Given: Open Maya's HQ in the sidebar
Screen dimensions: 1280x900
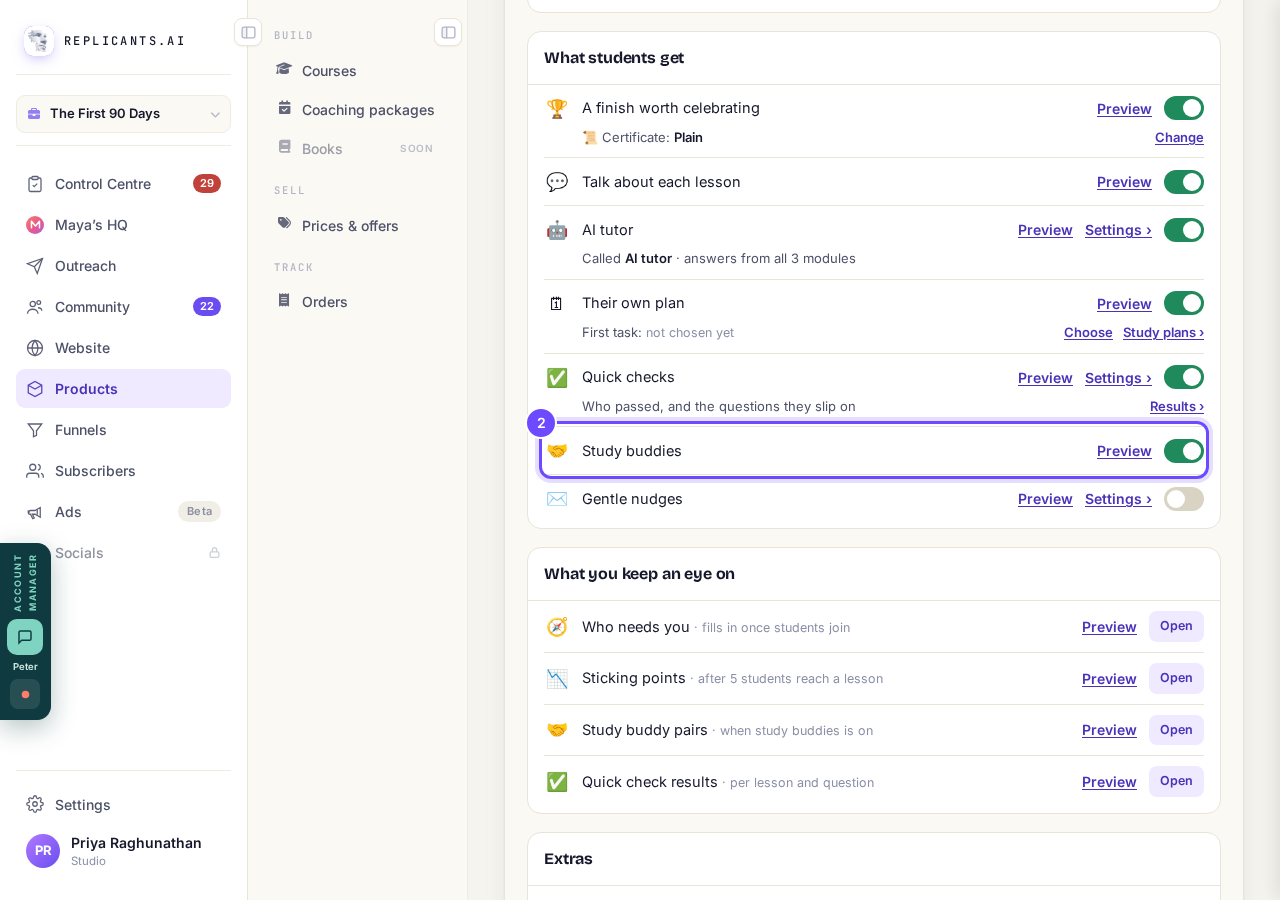Looking at the screenshot, I should coord(123,225).
